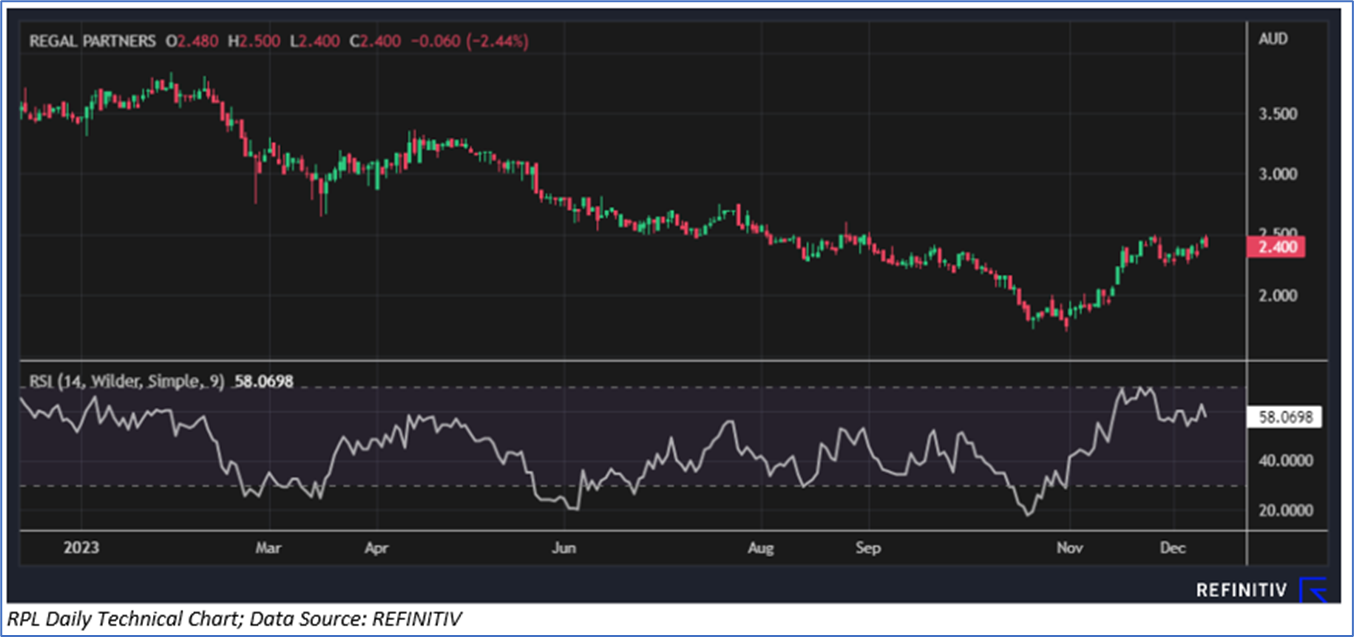This screenshot has height=637, width=1354.
Task: Click the Nov time axis label
Action: coord(1070,548)
